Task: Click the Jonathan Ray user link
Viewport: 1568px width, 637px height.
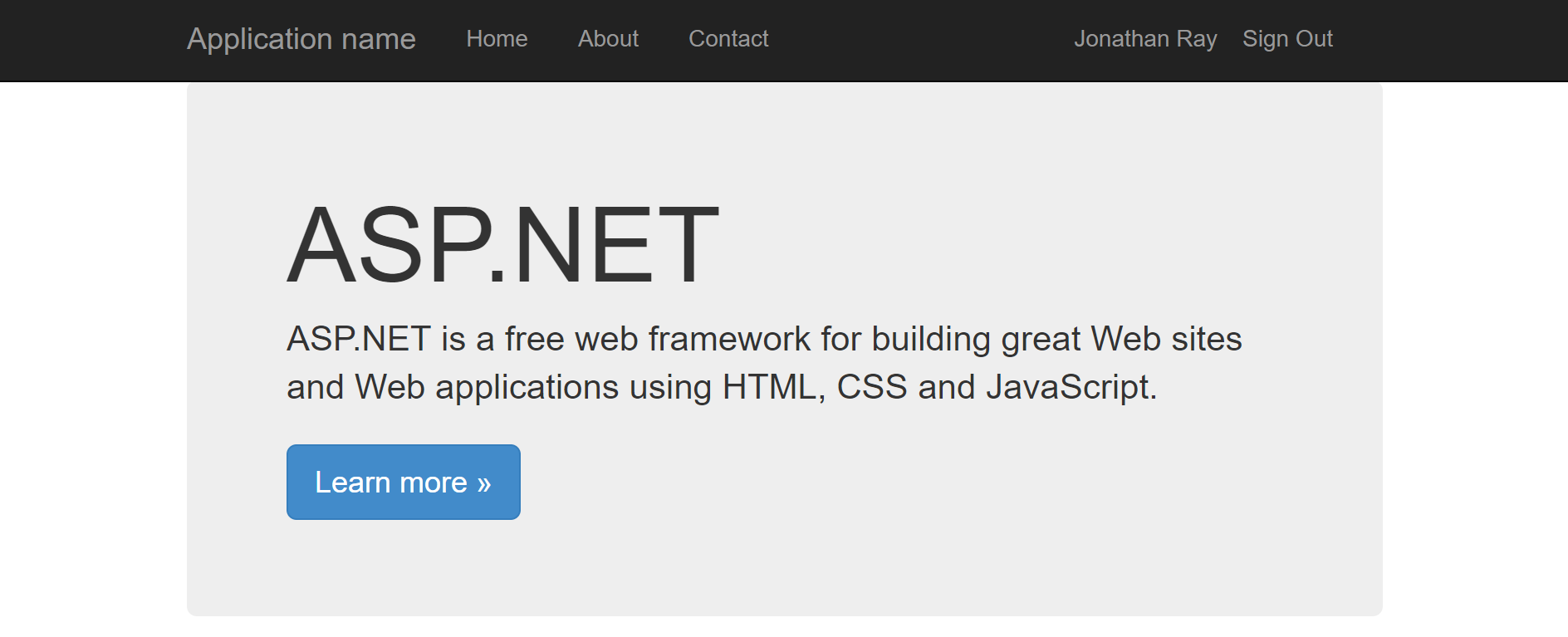Action: [1144, 39]
